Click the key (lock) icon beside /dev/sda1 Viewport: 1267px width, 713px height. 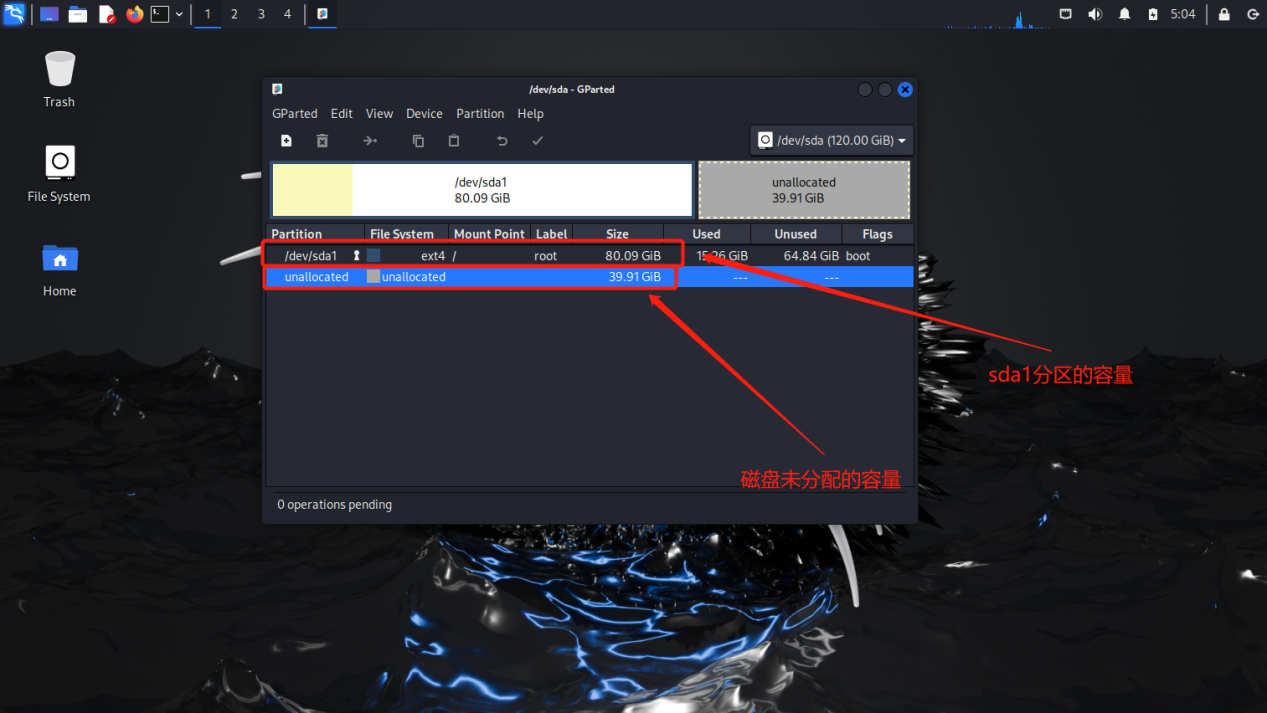(356, 256)
